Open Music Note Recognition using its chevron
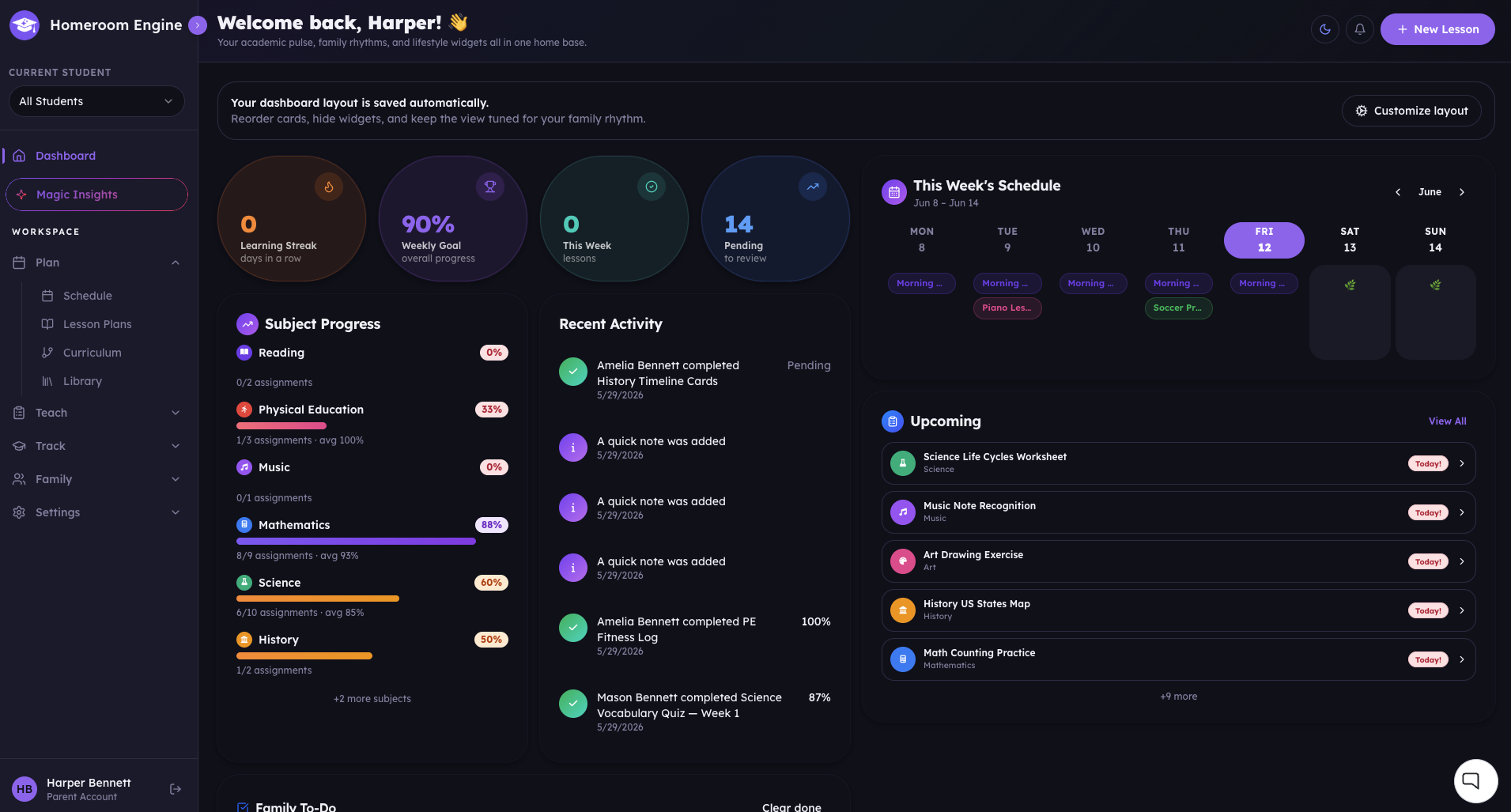 (1461, 512)
